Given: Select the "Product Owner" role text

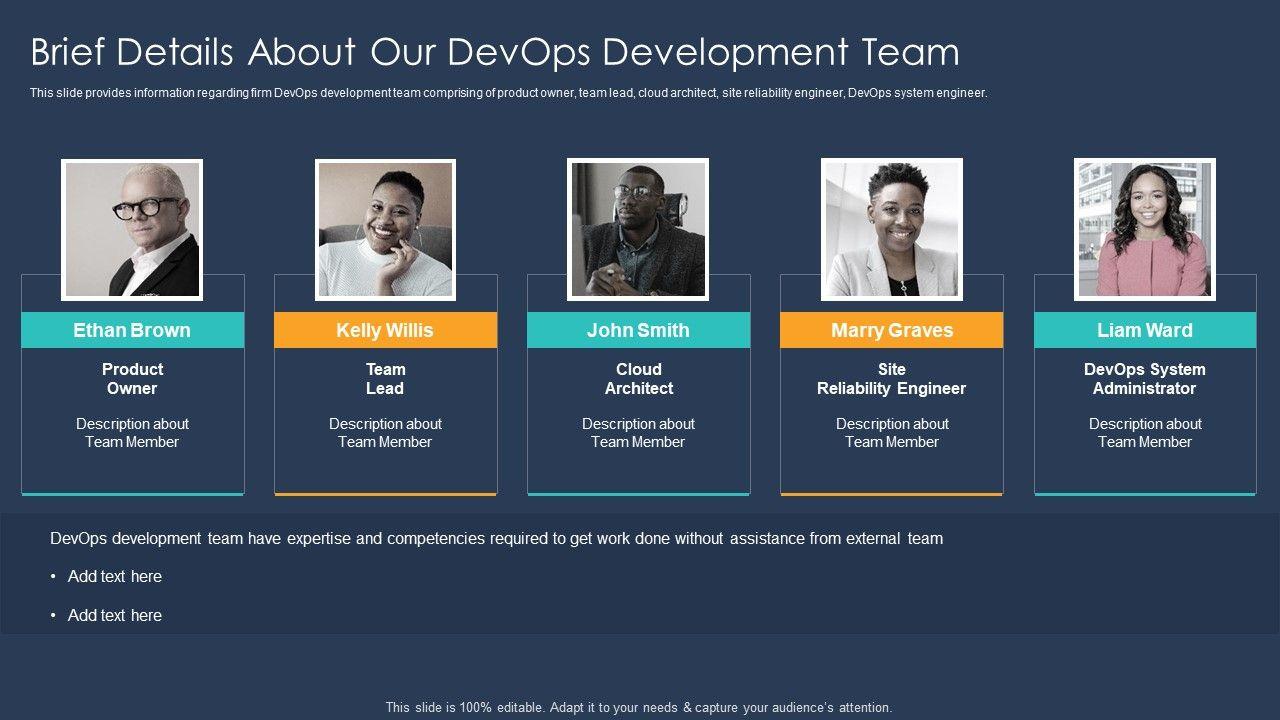Looking at the screenshot, I should (132, 379).
